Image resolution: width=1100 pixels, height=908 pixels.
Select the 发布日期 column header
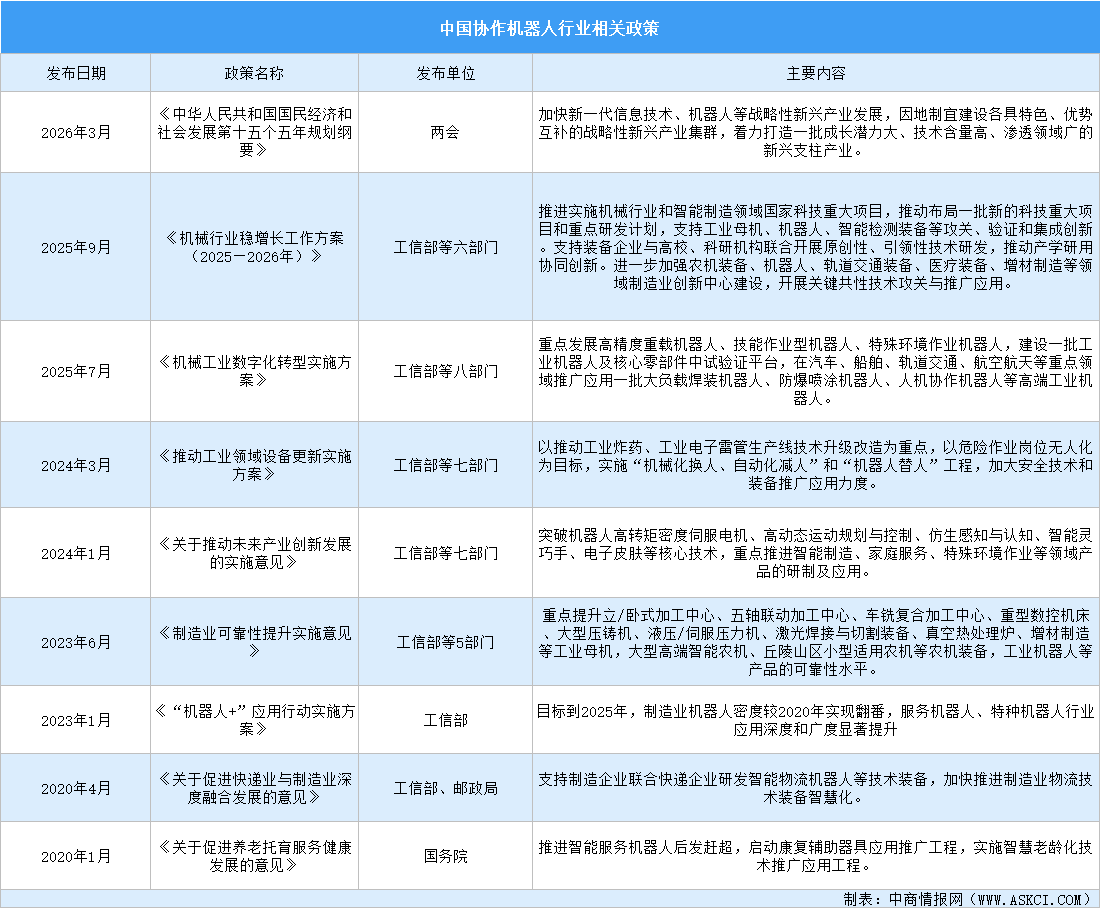(x=77, y=72)
